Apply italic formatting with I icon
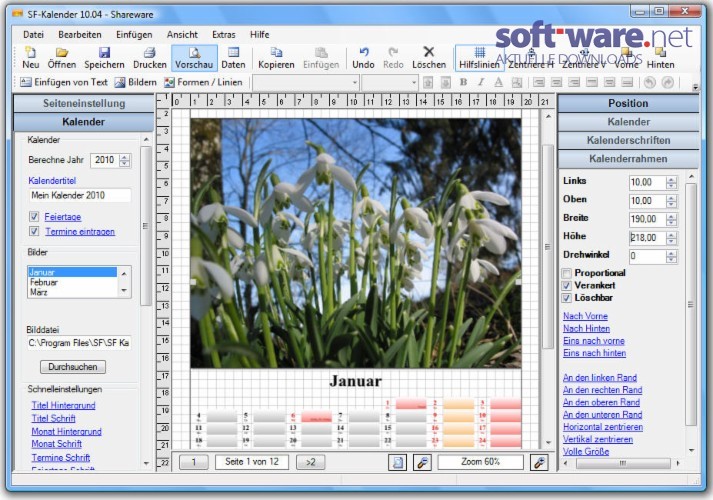713x500 pixels. point(481,82)
